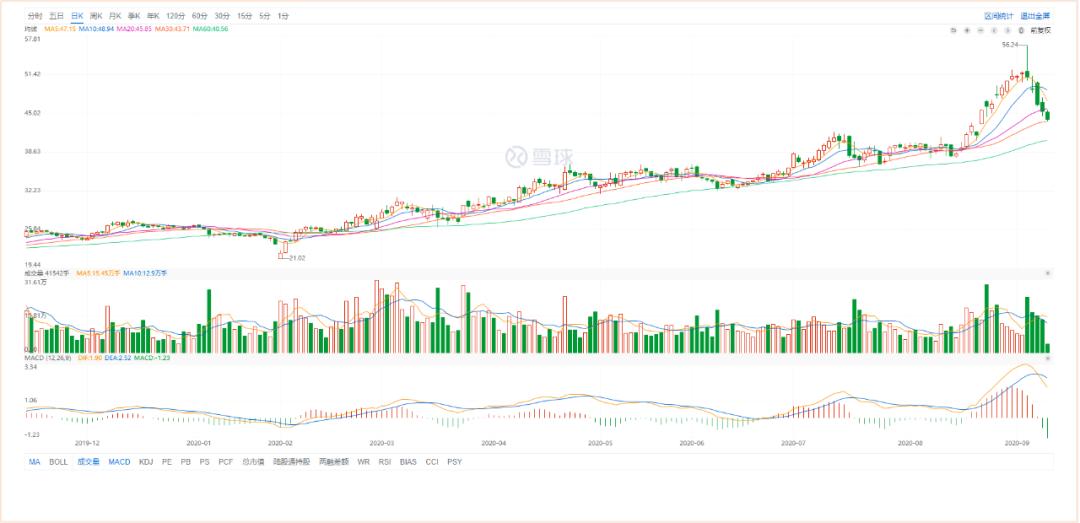Image resolution: width=1080 pixels, height=523 pixels.
Task: Toggle the KDJ indicator on
Action: [x=146, y=462]
